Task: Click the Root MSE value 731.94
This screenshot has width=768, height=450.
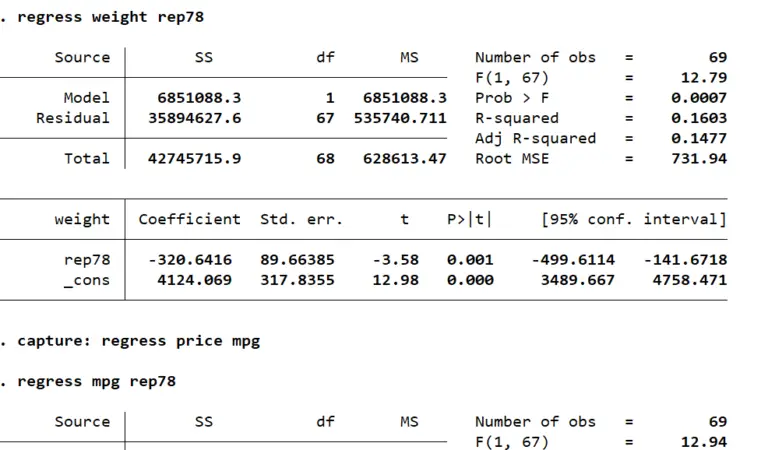Action: pos(703,158)
